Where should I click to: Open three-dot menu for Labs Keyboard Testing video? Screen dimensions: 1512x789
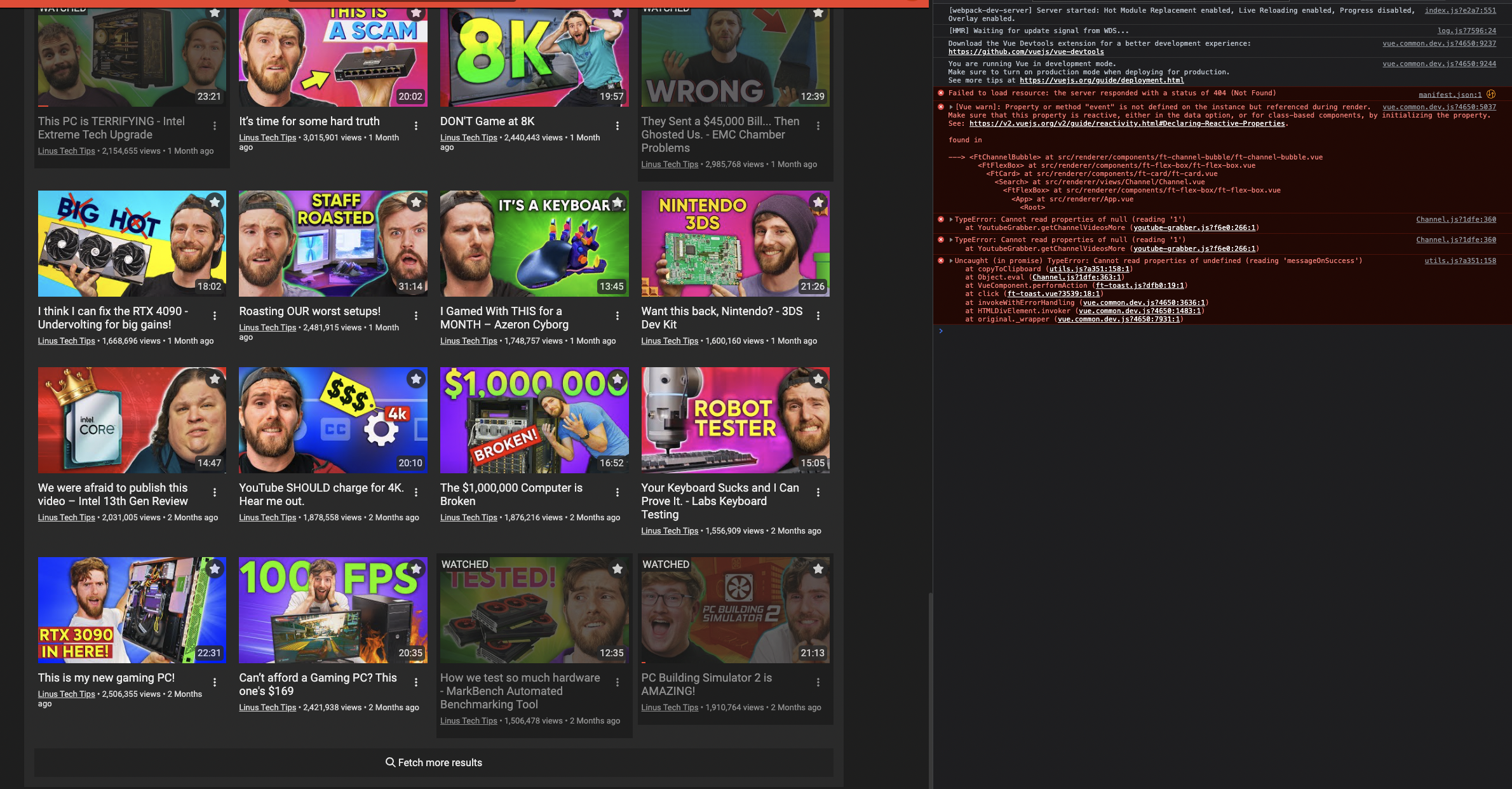(818, 492)
